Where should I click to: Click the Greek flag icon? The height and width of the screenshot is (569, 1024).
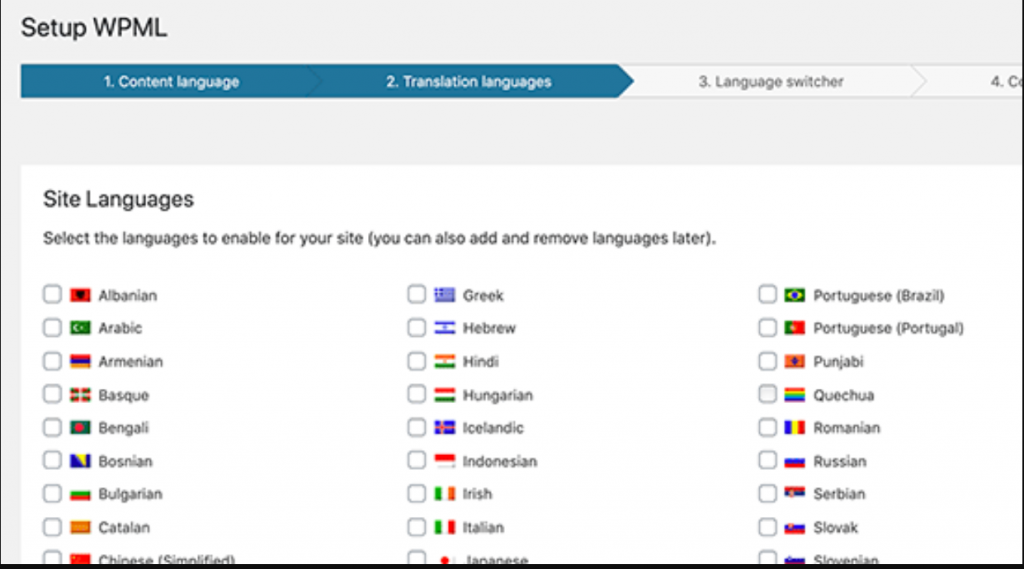pyautogui.click(x=445, y=295)
